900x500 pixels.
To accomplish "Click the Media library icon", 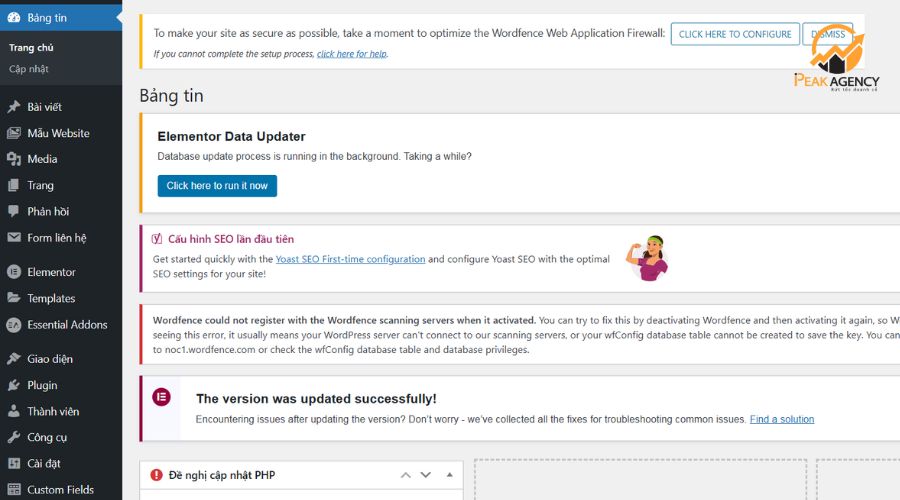I will 14,159.
